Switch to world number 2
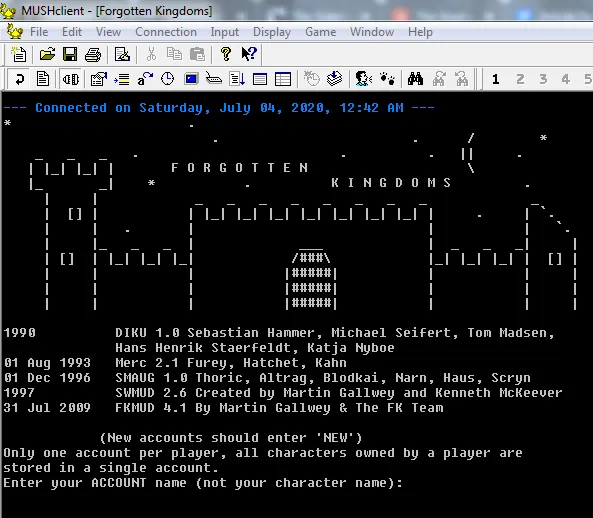Screen dimensions: 593x518 click(520, 79)
